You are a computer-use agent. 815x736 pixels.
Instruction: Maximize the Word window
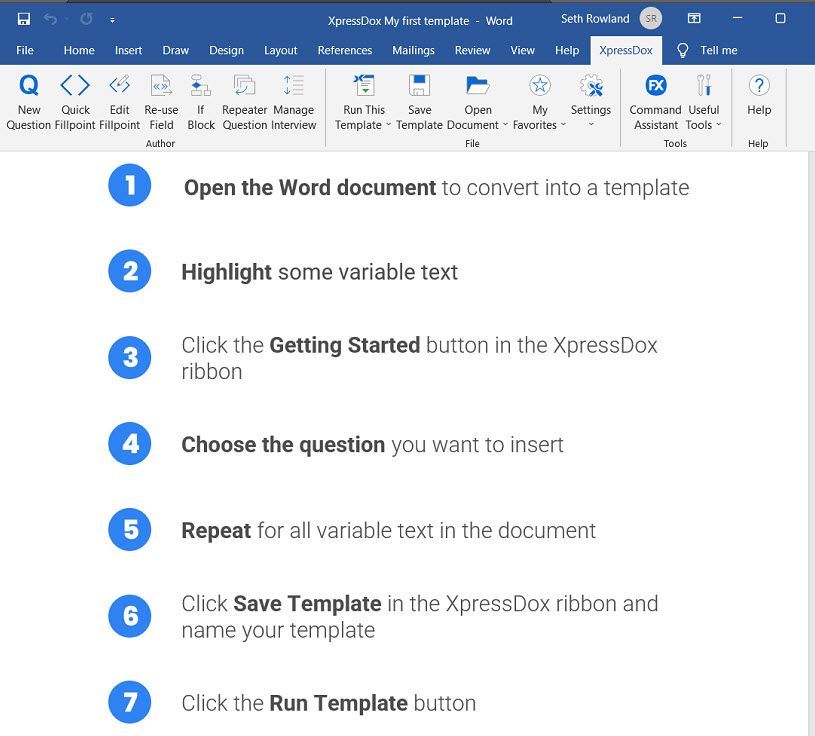click(780, 18)
